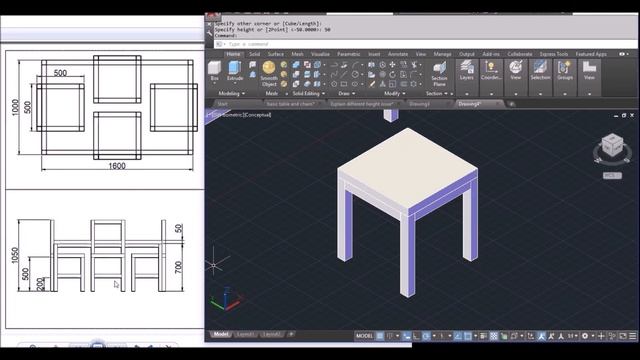Toggle Object Snap in status bar
Screen dimensions: 640x360
pyautogui.click(x=468, y=336)
